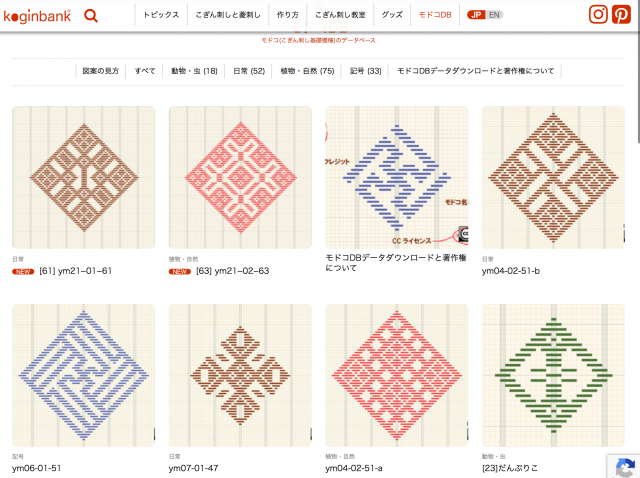Open the green だんぶりこ pattern thumbnail
640x478 pixels.
(553, 374)
